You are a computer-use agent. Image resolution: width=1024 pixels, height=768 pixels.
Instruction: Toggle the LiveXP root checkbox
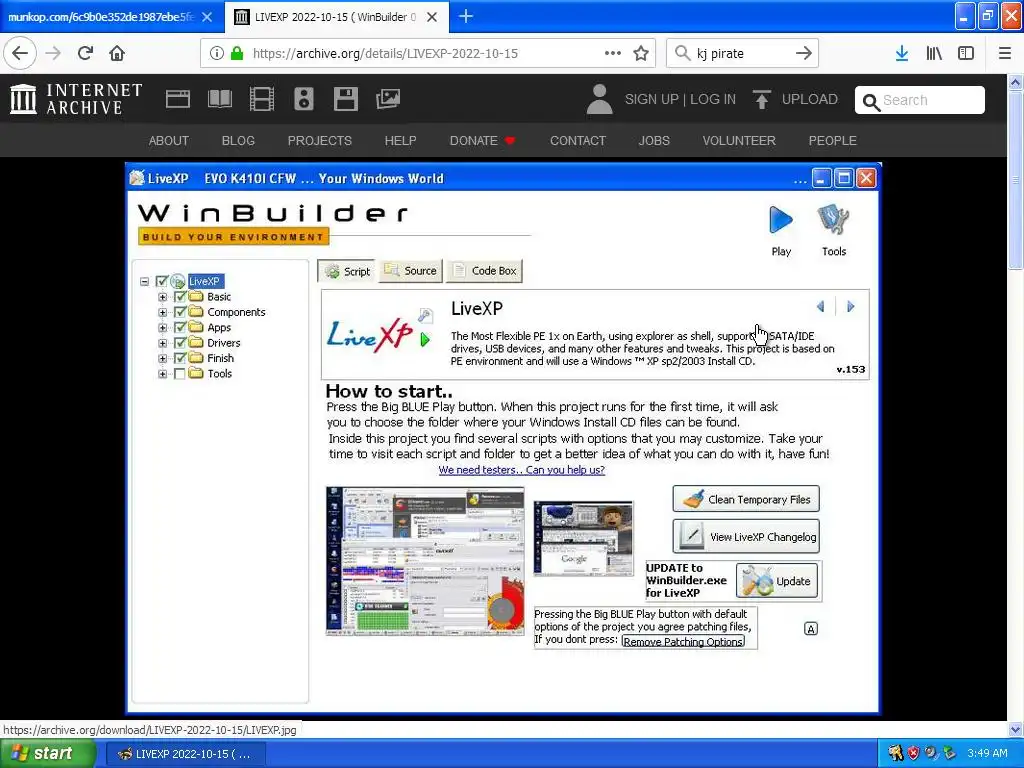[162, 281]
